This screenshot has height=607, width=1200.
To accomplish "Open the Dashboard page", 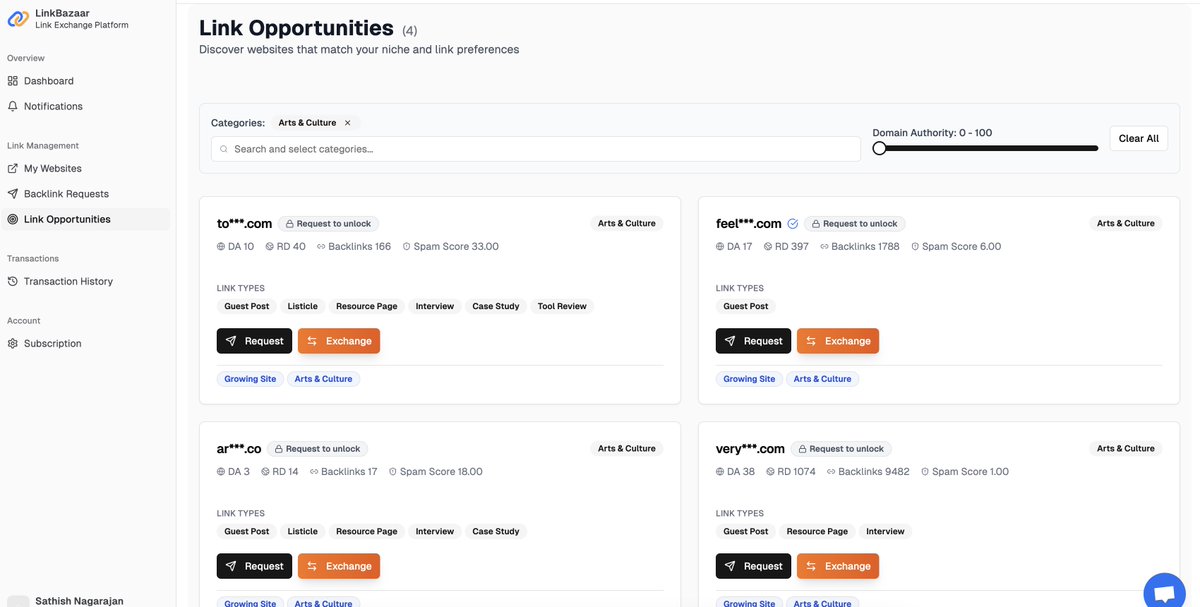I will point(48,81).
